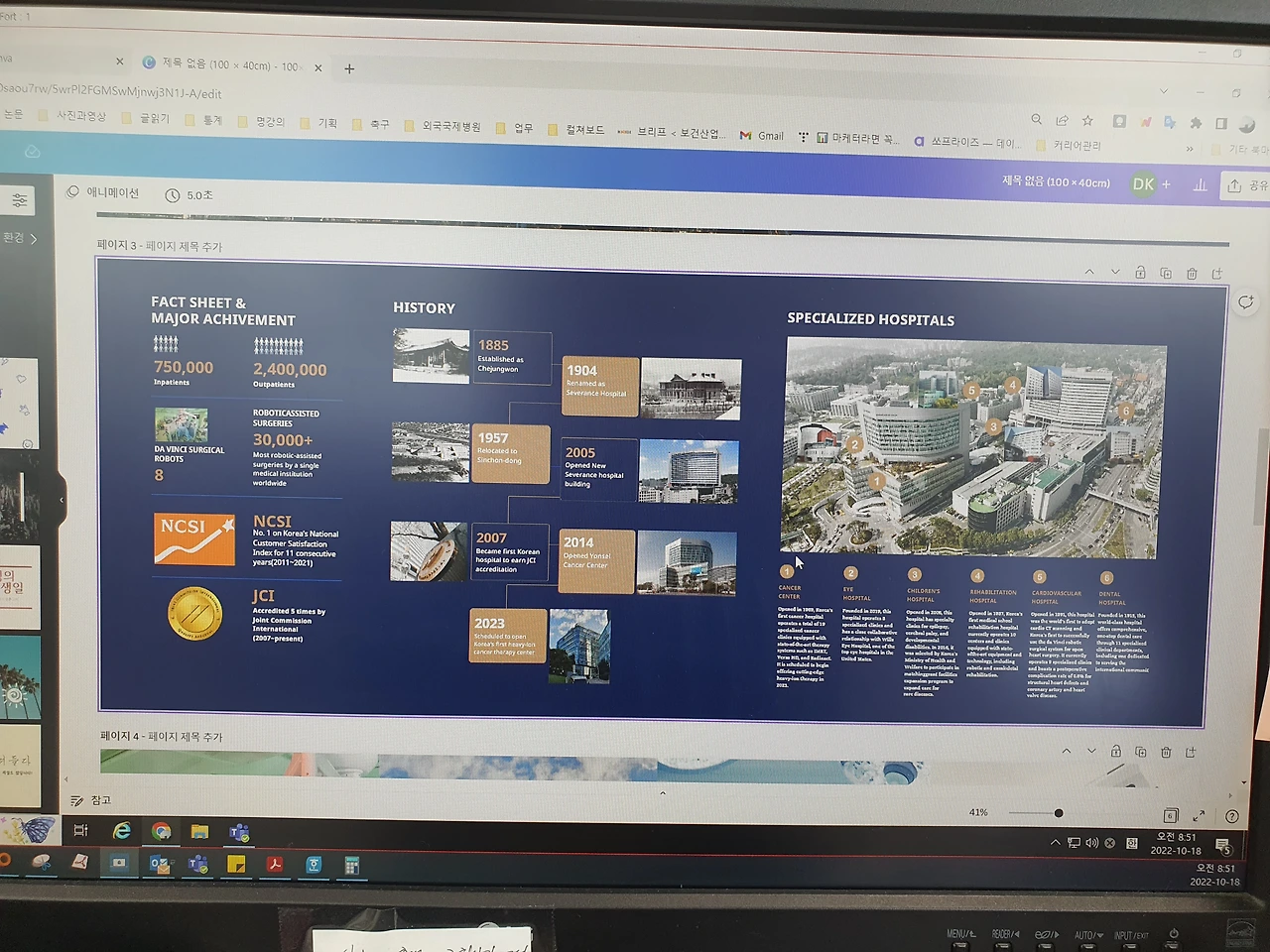Click the 공유 share button
This screenshot has width=1270, height=952.
click(x=1247, y=185)
